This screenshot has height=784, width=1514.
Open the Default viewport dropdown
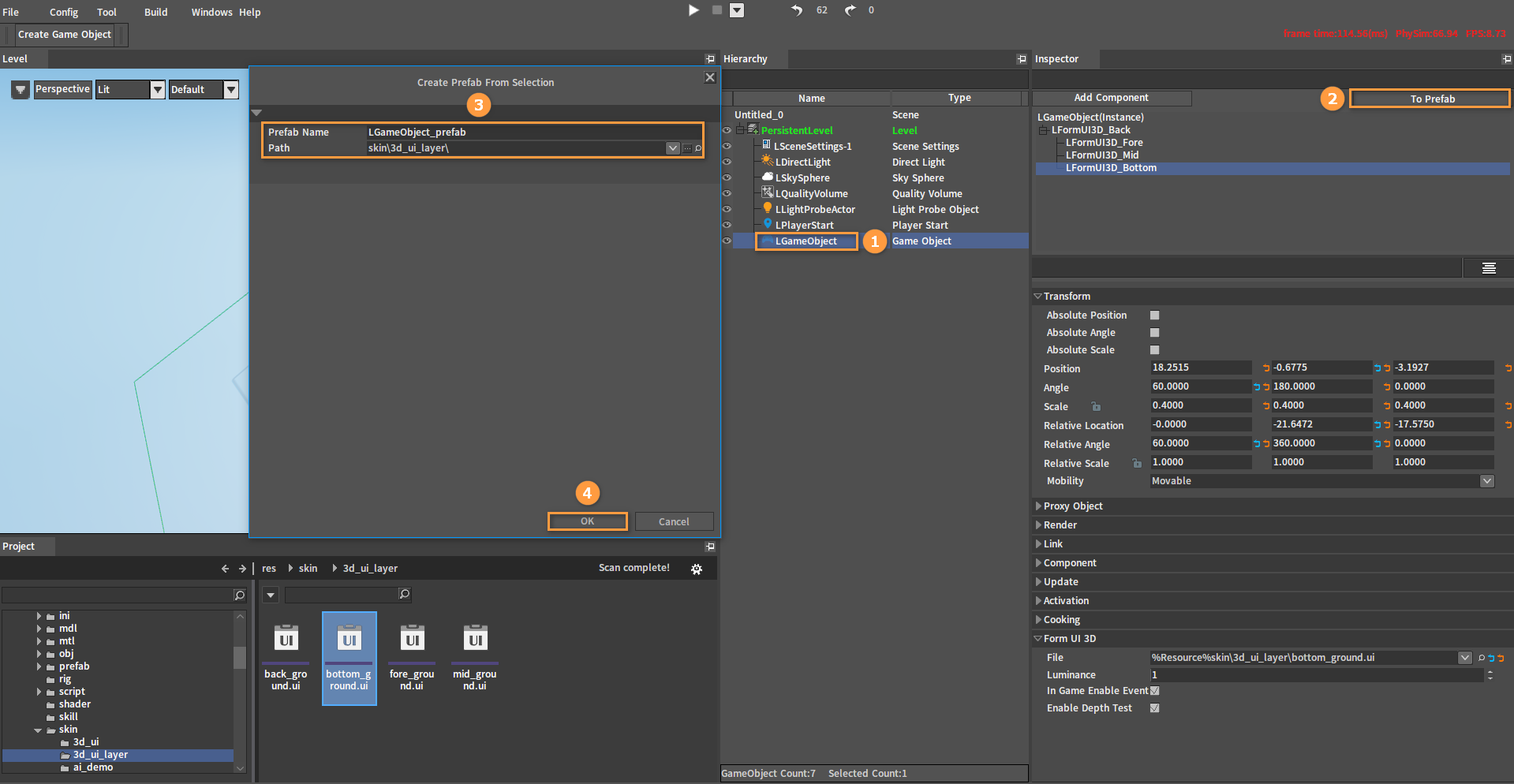(x=231, y=90)
